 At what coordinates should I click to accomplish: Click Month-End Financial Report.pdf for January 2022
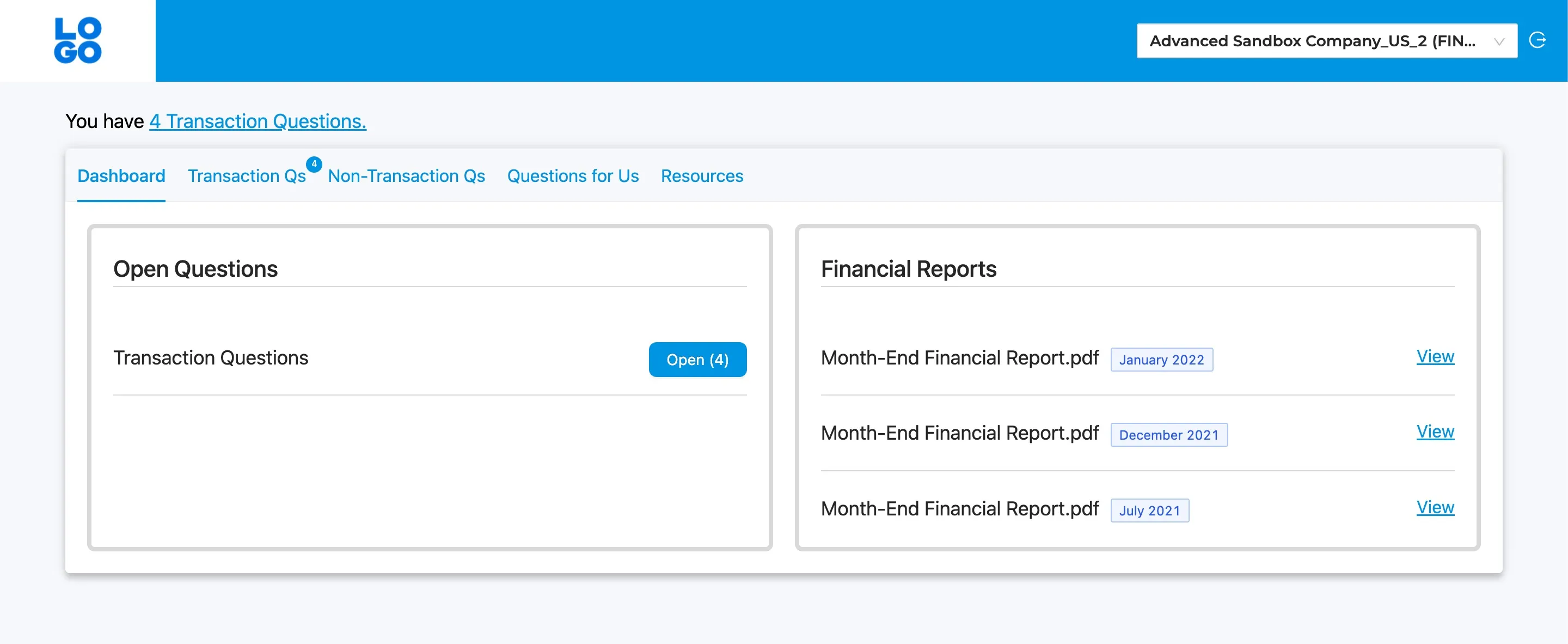pyautogui.click(x=959, y=357)
